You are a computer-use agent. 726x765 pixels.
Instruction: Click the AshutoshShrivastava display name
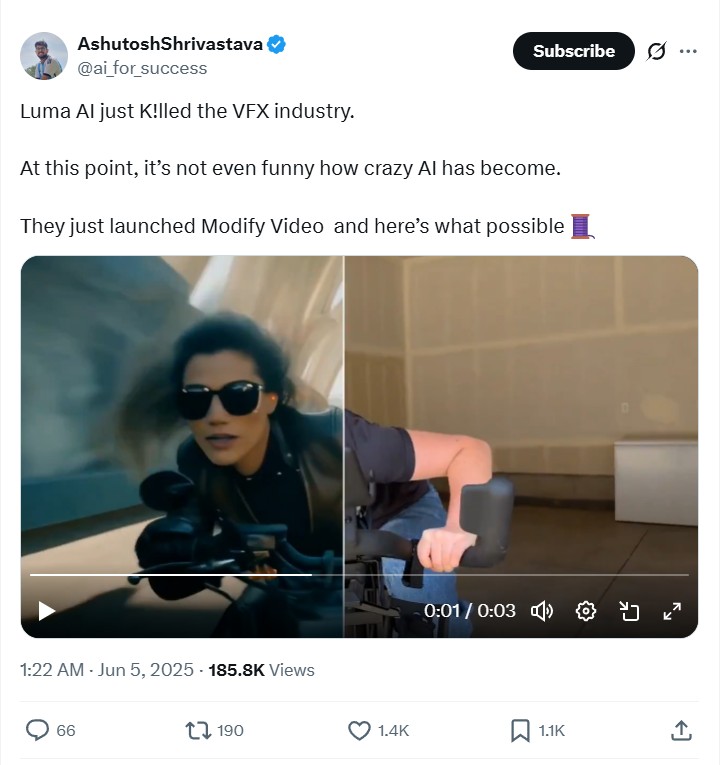point(170,44)
